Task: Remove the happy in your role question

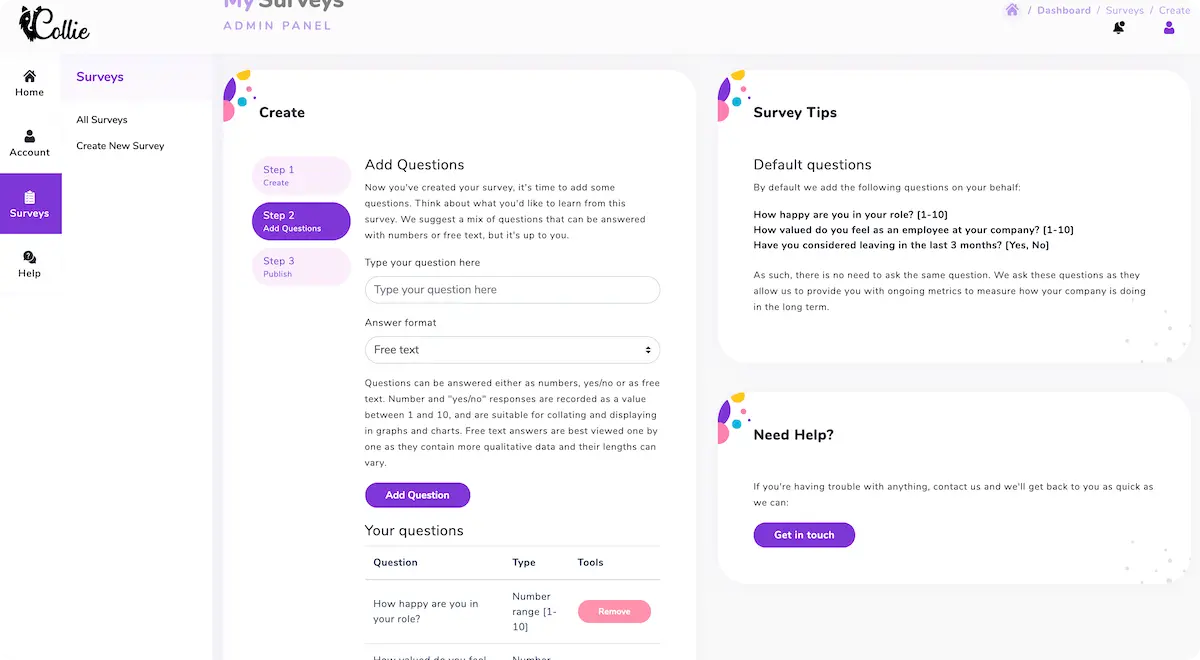Action: coord(614,611)
